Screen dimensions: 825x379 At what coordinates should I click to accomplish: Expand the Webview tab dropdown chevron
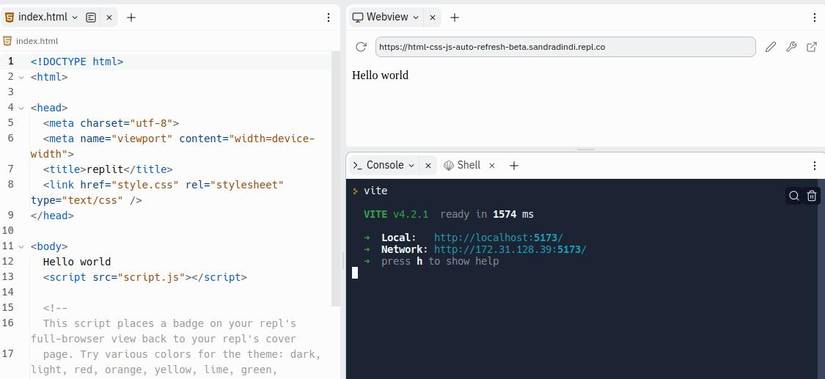pos(416,17)
